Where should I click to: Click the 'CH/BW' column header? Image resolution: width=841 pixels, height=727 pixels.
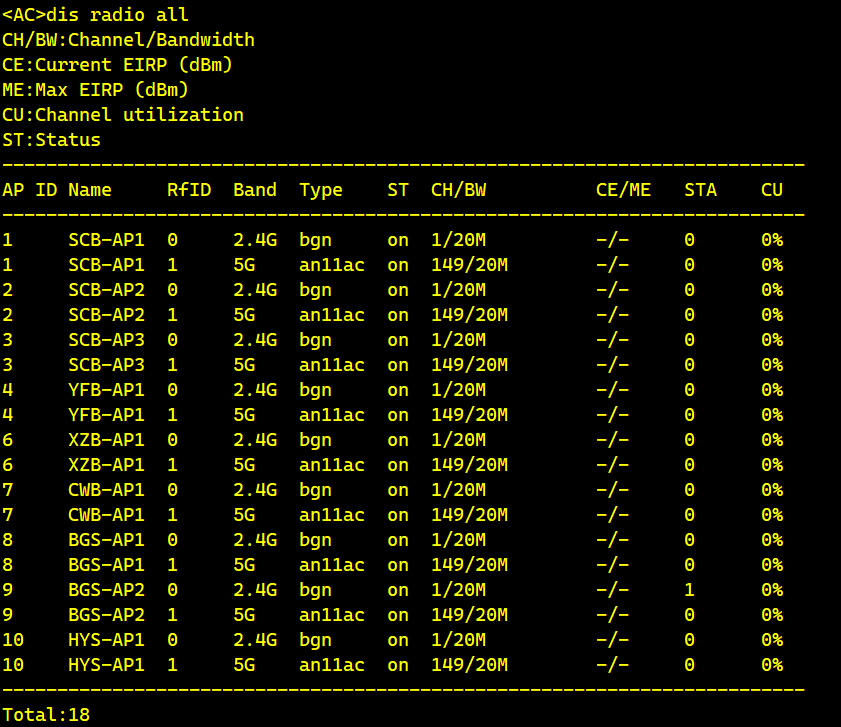point(458,190)
